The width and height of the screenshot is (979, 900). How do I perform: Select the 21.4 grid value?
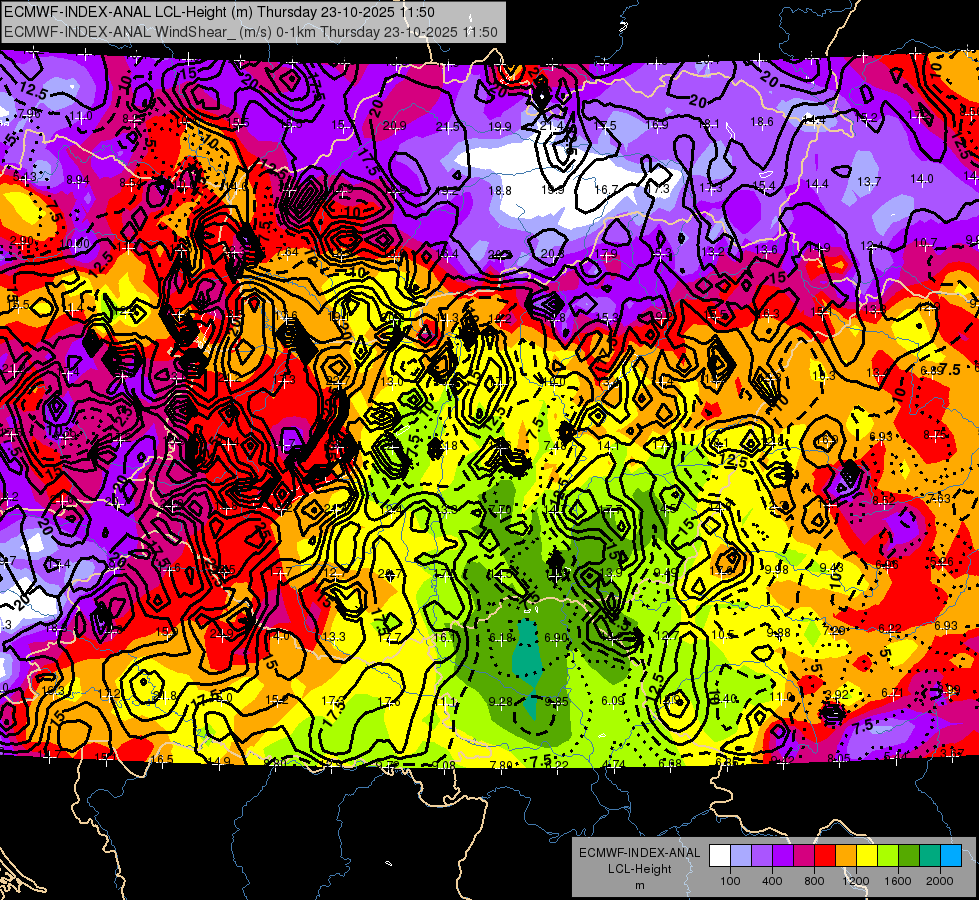[551, 127]
